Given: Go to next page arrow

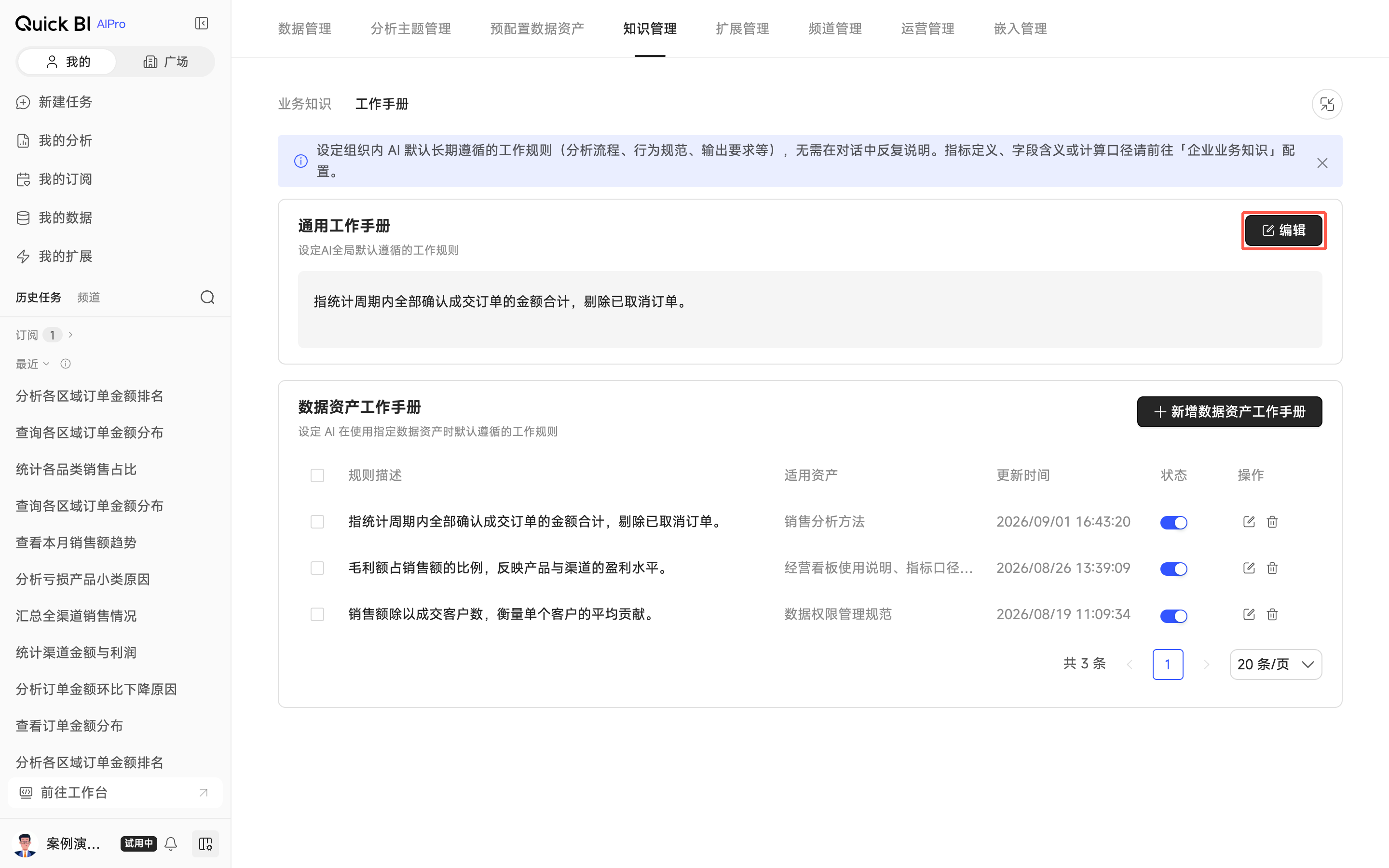Looking at the screenshot, I should coord(1206,664).
